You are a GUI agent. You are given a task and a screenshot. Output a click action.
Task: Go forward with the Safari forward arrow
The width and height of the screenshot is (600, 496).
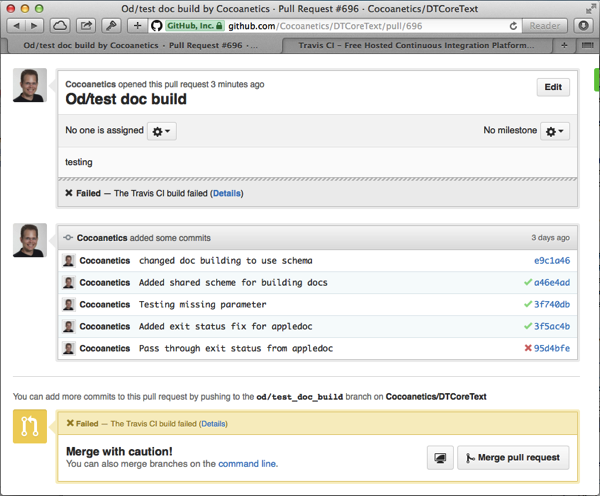click(x=34, y=26)
